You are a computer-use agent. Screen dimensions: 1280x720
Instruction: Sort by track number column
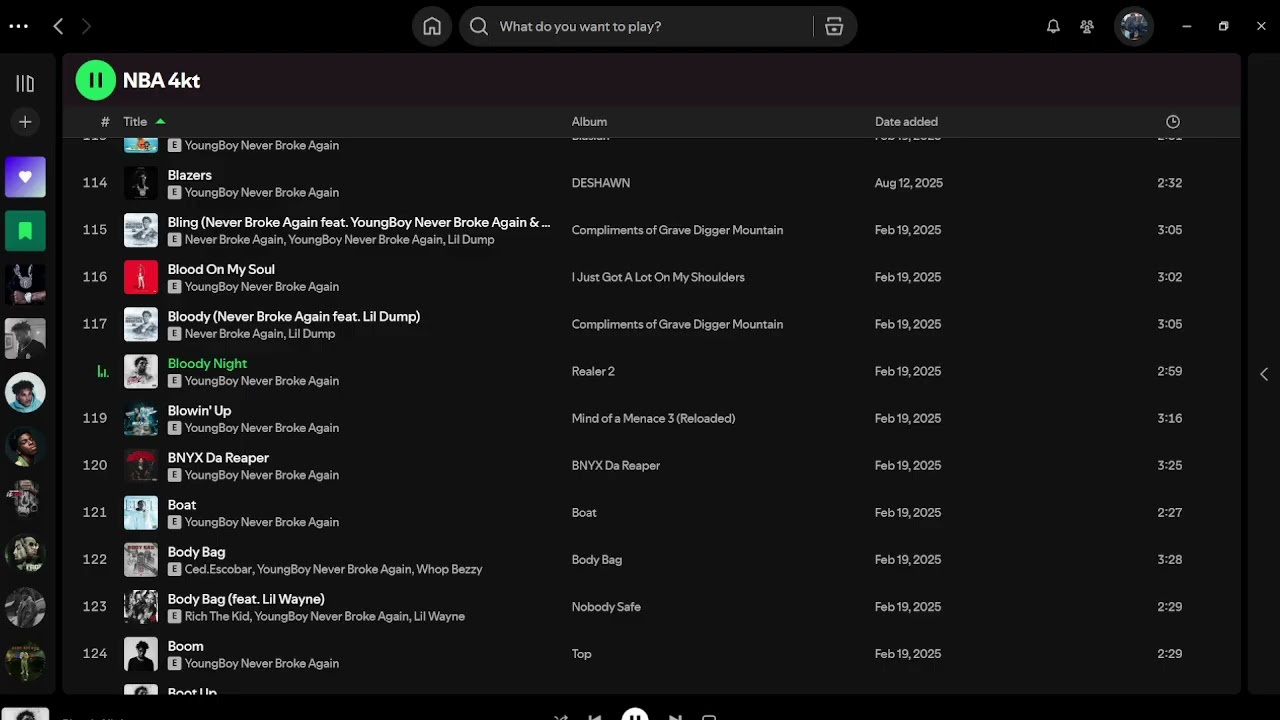click(105, 122)
